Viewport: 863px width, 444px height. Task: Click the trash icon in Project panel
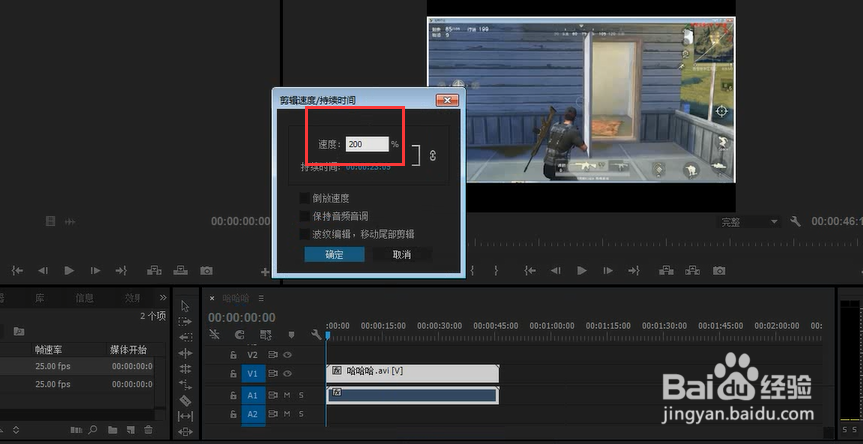[148, 430]
